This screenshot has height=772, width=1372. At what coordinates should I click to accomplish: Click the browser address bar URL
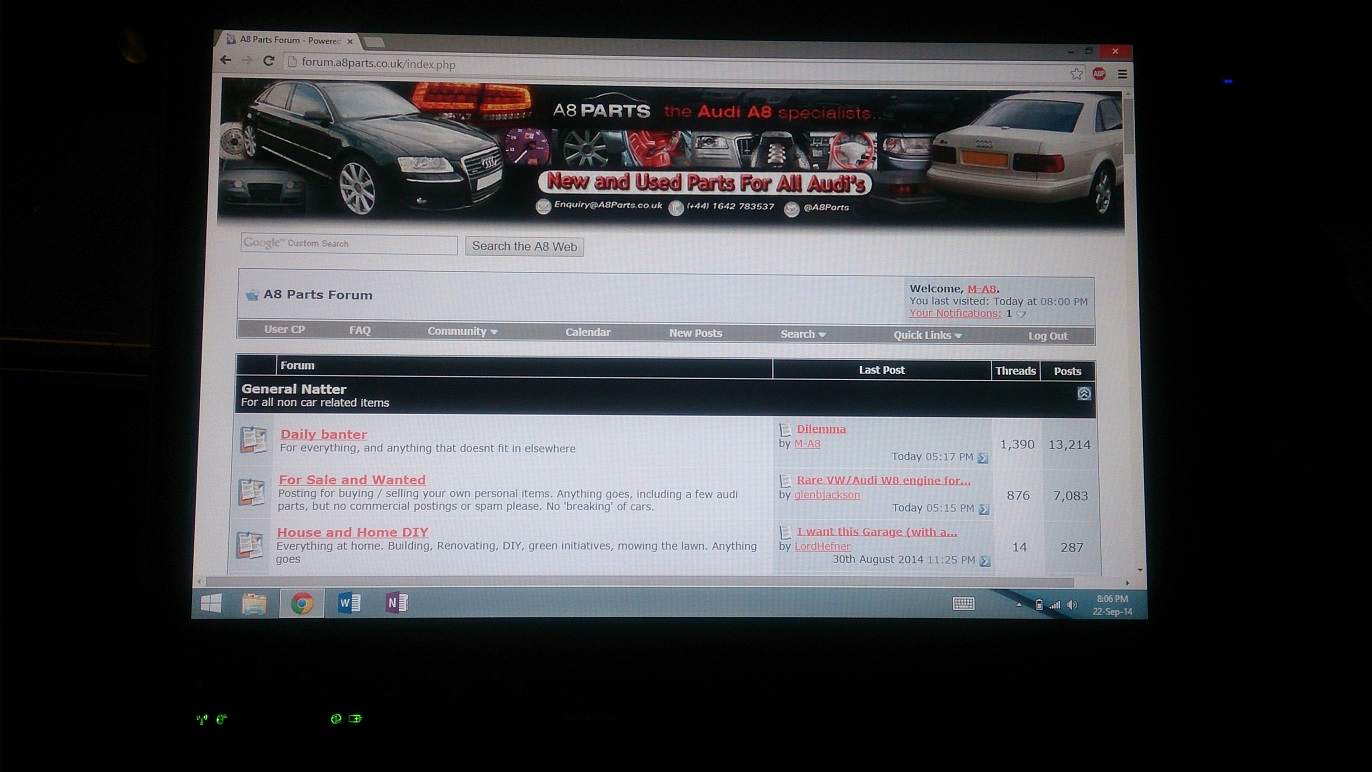378,64
